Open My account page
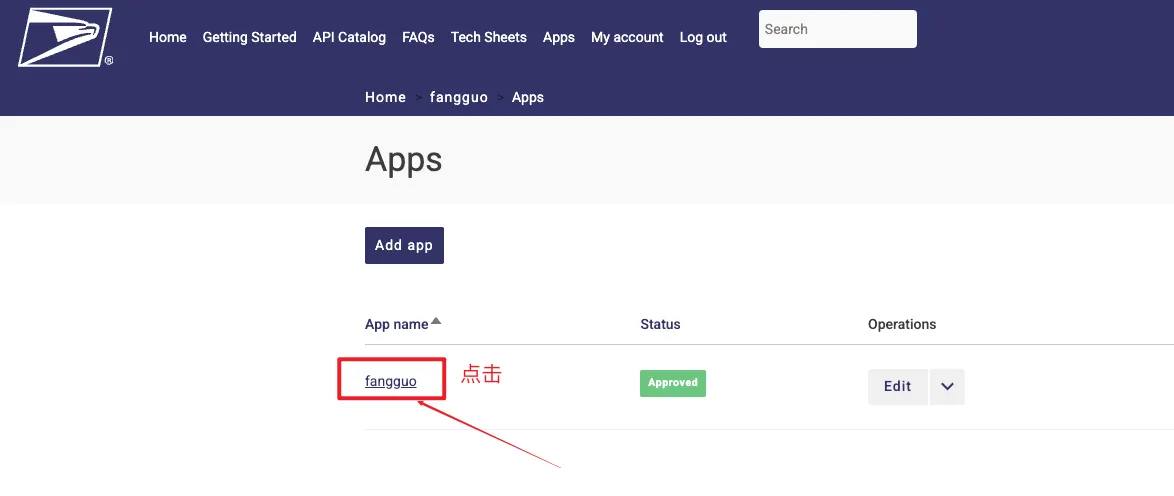 pyautogui.click(x=627, y=37)
